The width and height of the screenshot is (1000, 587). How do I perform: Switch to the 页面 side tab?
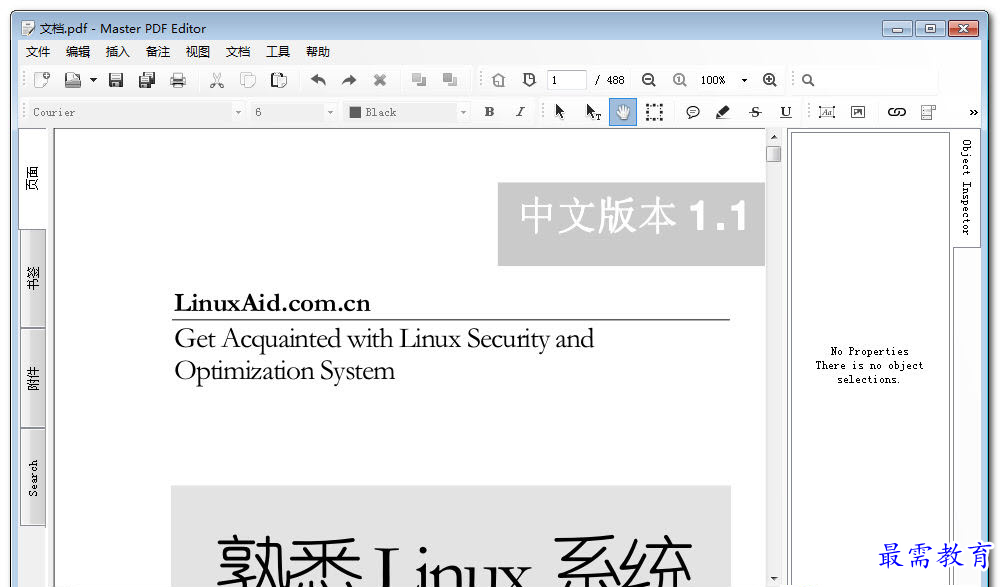33,179
